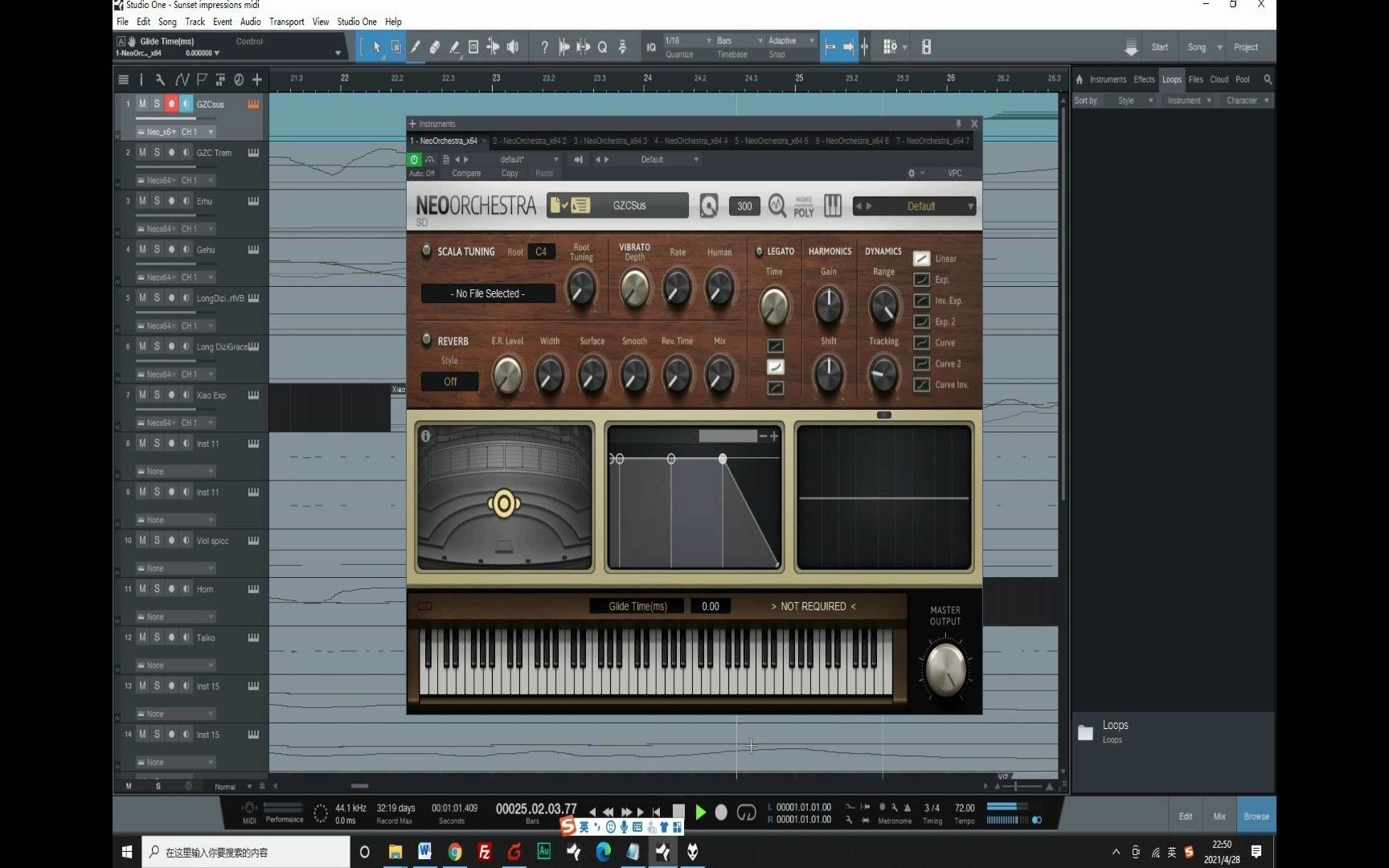Click the Start page button
Screen dimensions: 1389x868
click(1160, 47)
